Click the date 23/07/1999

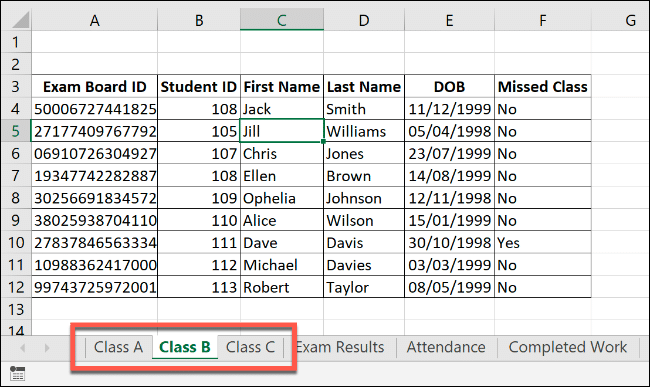449,153
